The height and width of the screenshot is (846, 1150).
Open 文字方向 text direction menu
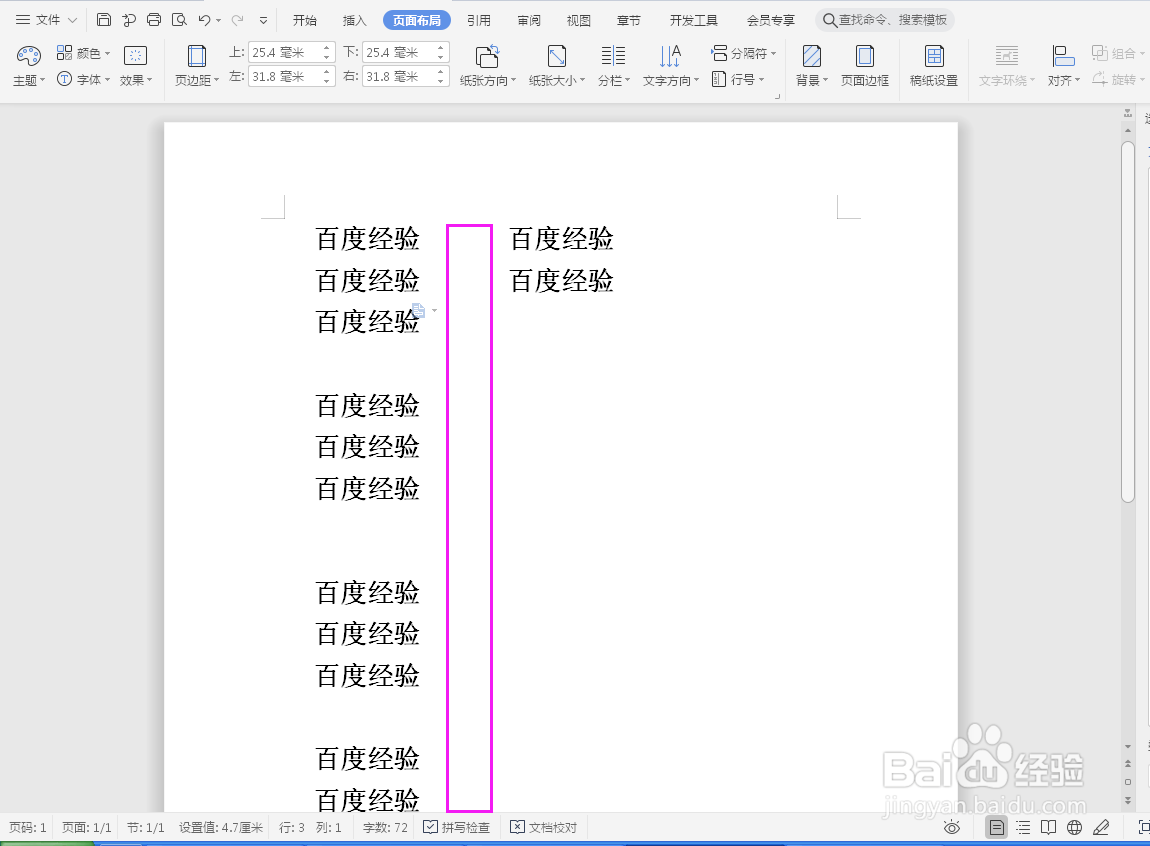tap(670, 65)
